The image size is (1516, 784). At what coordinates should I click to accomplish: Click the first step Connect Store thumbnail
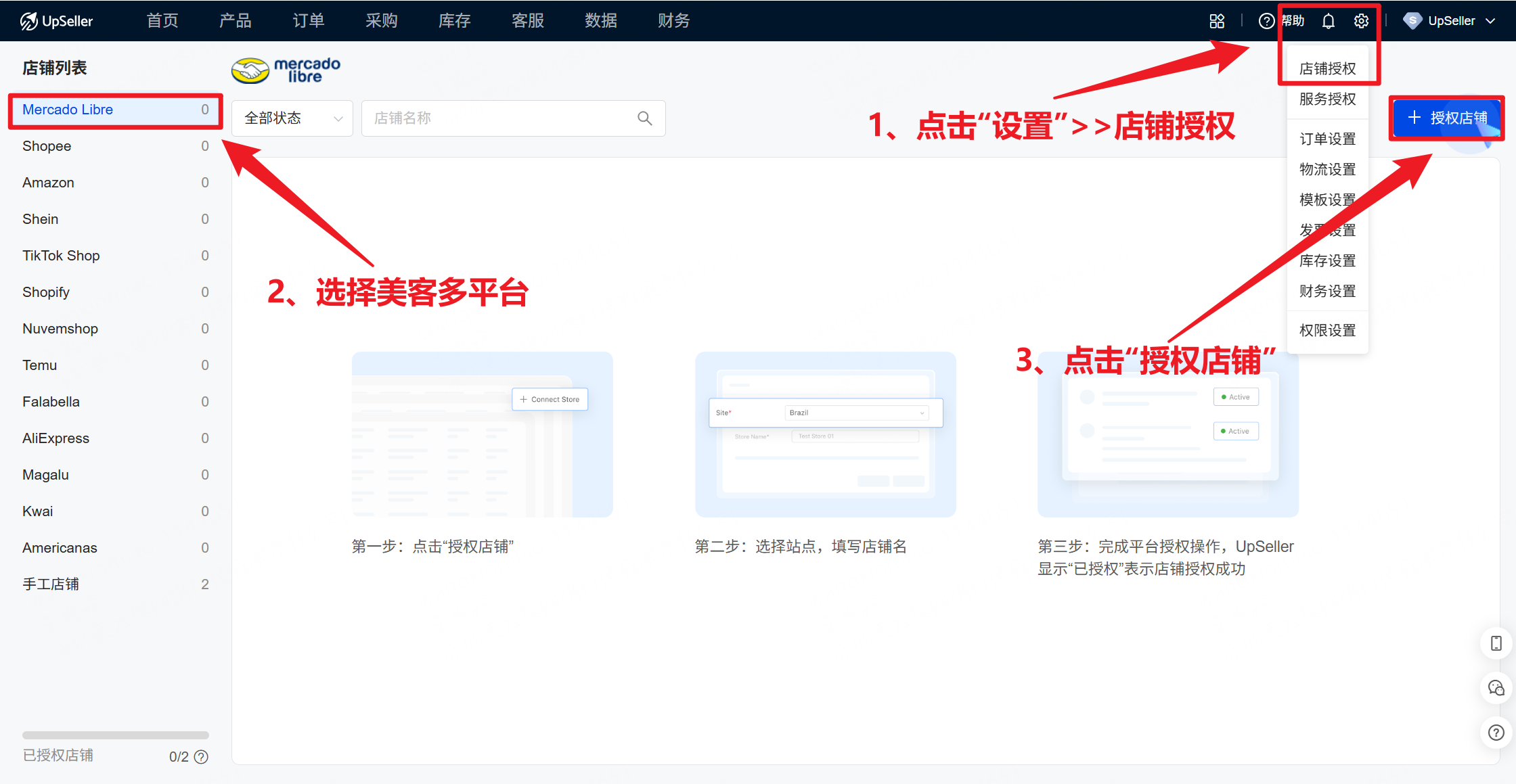482,434
